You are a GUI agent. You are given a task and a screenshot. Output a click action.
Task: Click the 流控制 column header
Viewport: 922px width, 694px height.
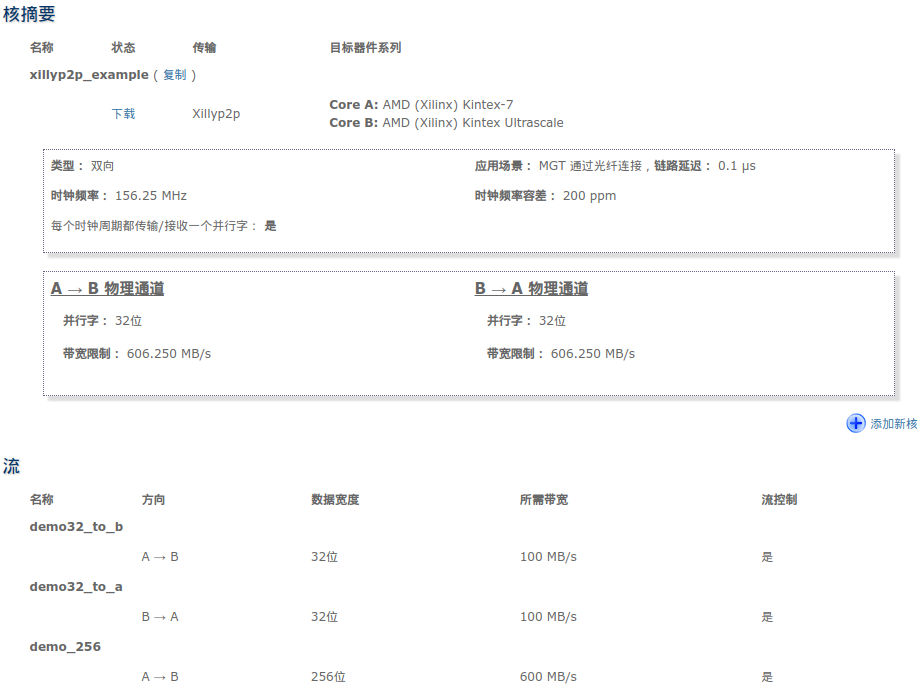click(779, 499)
